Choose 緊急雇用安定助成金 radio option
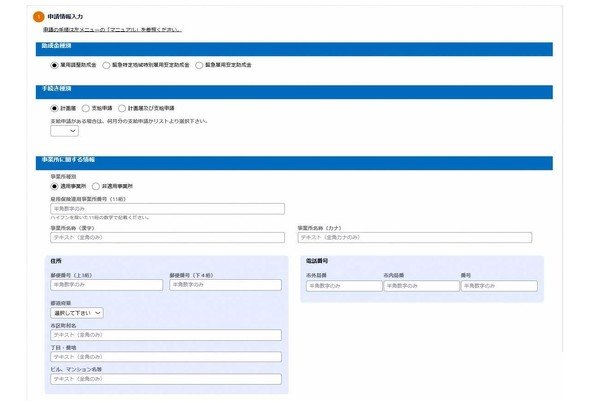This screenshot has height=401, width=590. [199, 65]
